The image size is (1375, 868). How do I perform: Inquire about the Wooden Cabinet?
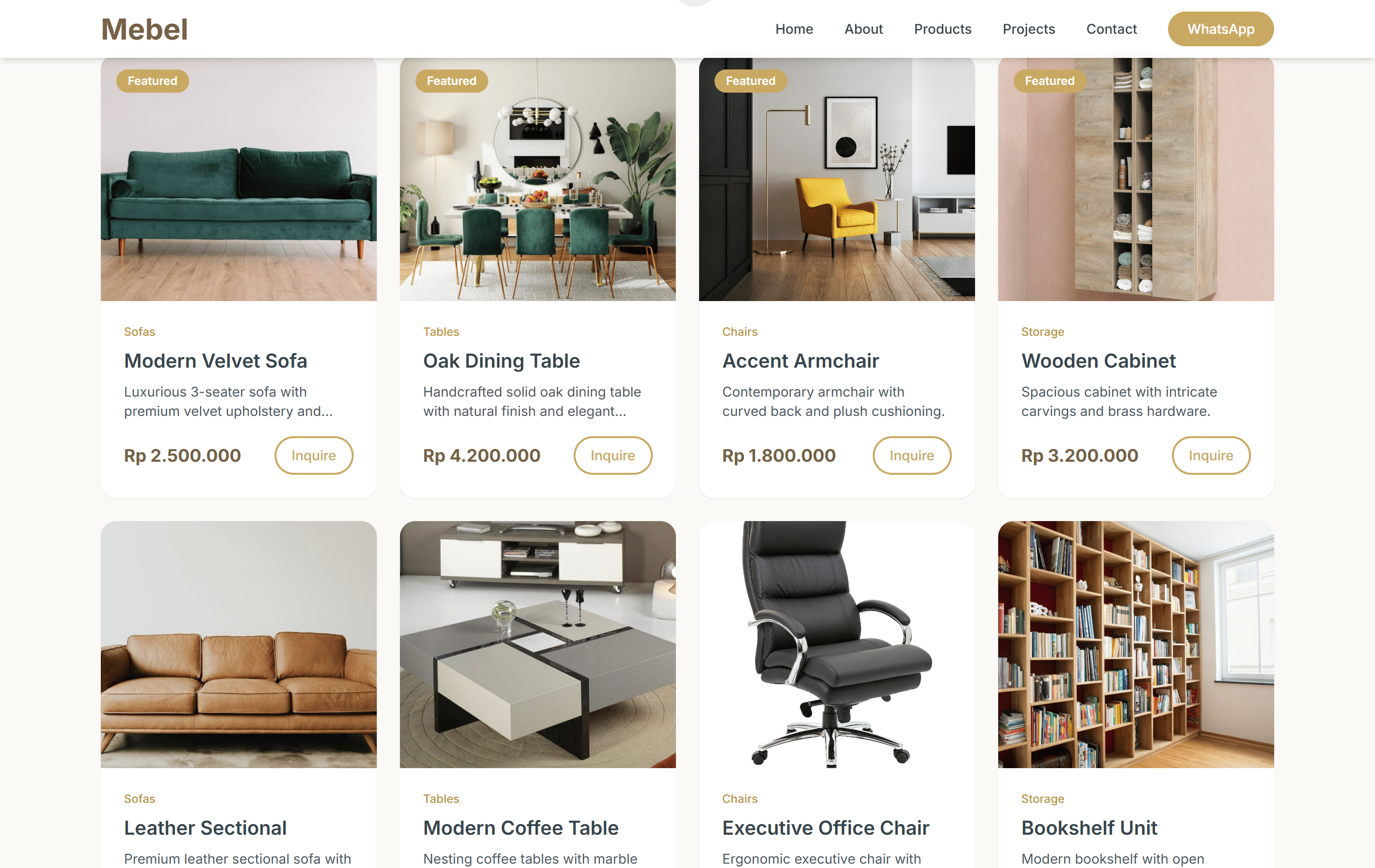coord(1210,455)
